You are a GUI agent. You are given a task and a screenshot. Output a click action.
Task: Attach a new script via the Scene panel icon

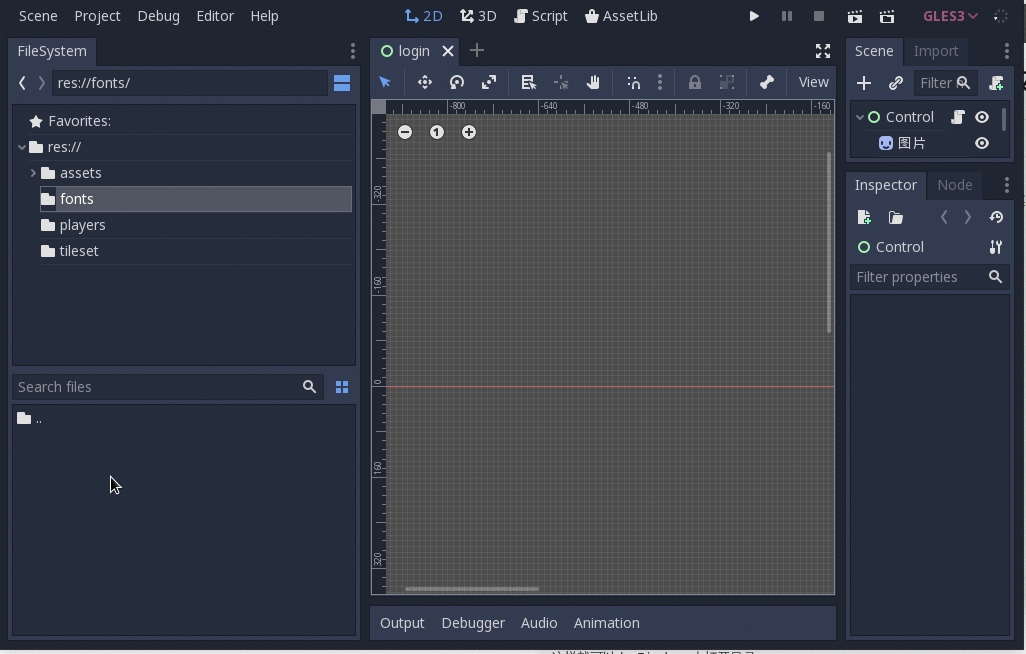[996, 83]
